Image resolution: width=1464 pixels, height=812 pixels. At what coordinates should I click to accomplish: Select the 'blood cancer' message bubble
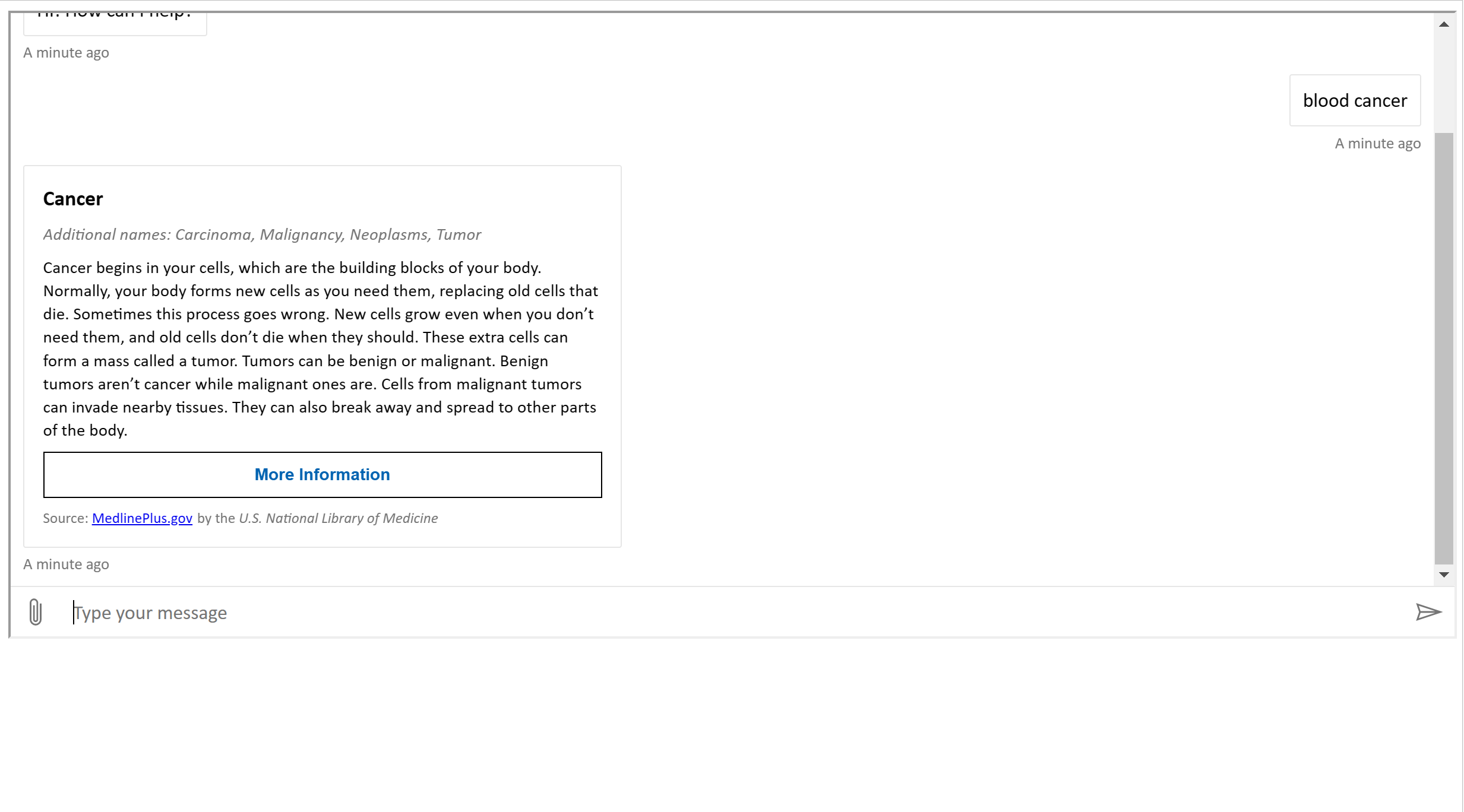(1355, 100)
